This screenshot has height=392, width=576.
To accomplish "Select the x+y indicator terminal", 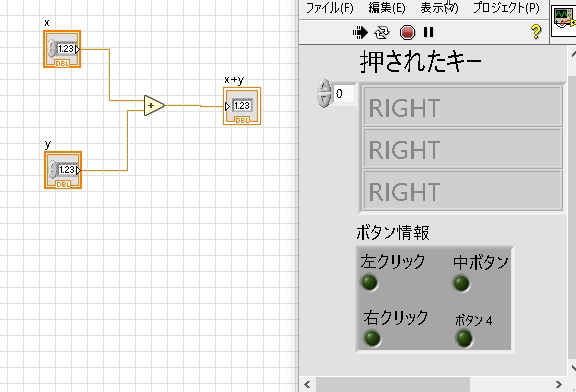I will [x=242, y=106].
